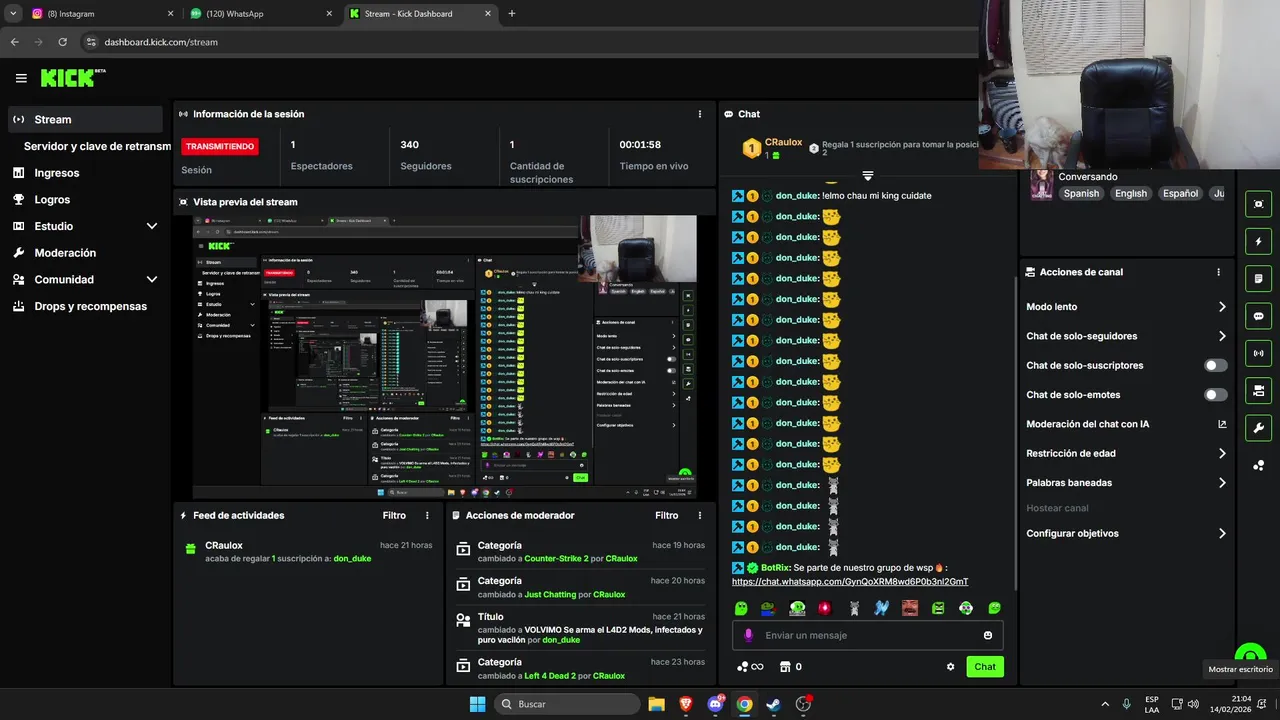1280x720 pixels.
Task: Open Steam from the taskbar
Action: 773,704
